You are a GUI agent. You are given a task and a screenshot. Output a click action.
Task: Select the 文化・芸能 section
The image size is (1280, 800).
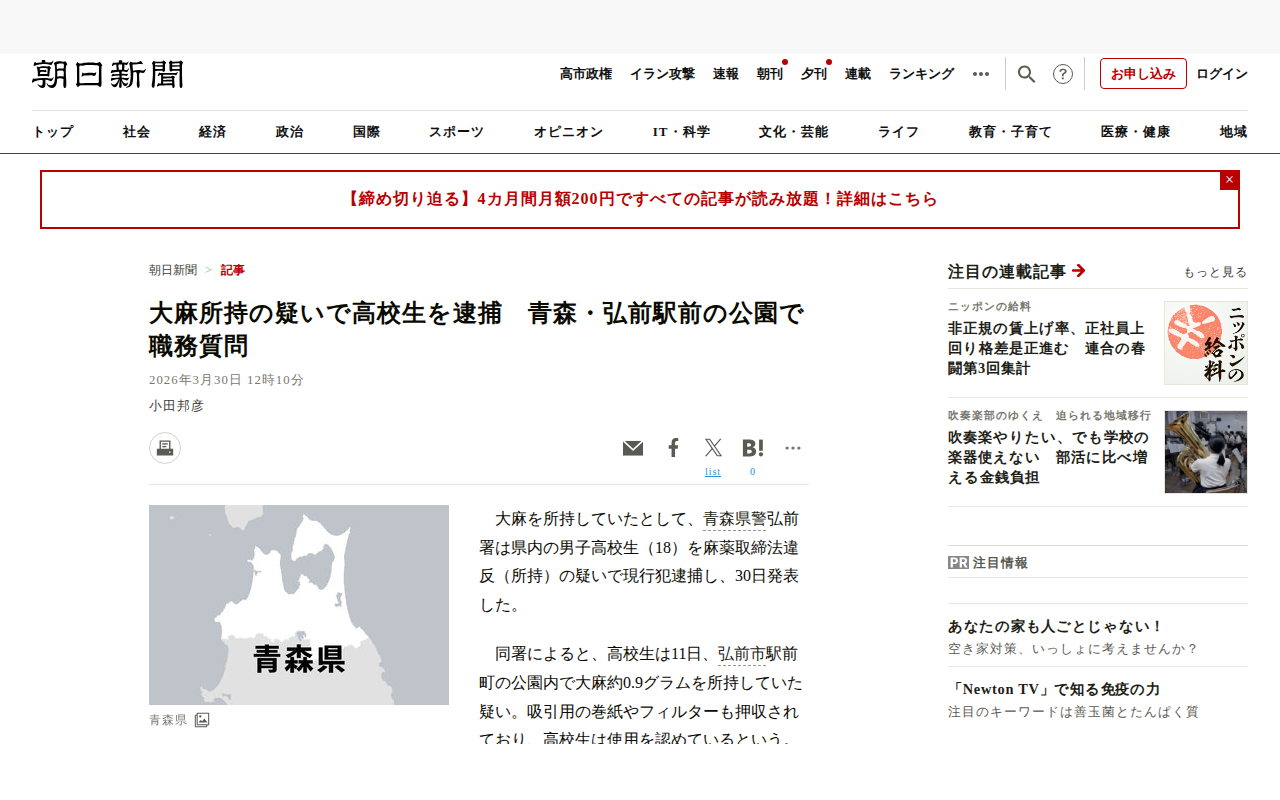[x=793, y=132]
